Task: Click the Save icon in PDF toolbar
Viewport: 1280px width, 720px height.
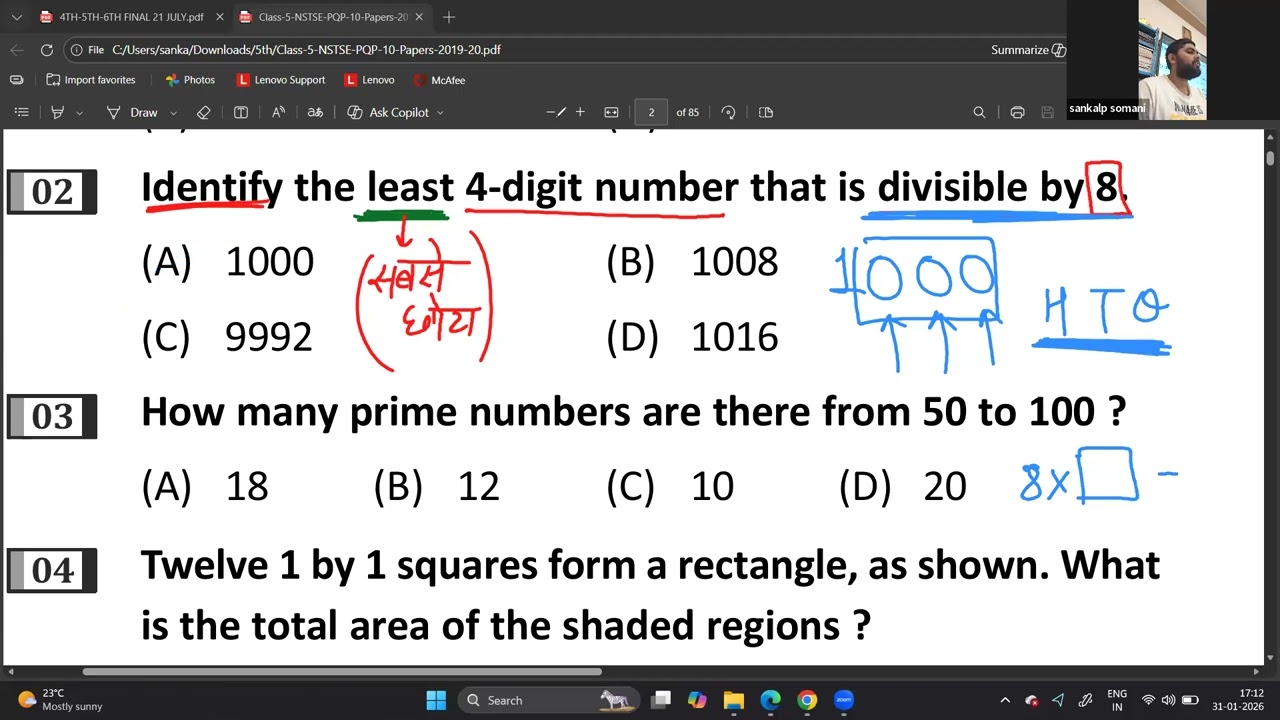Action: point(1048,112)
